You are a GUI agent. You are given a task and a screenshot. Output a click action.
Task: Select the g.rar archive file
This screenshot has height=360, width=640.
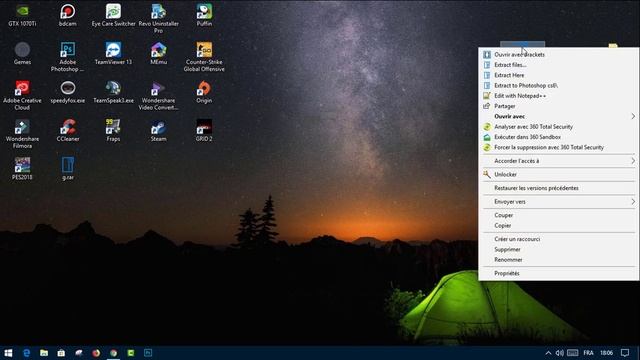click(67, 169)
